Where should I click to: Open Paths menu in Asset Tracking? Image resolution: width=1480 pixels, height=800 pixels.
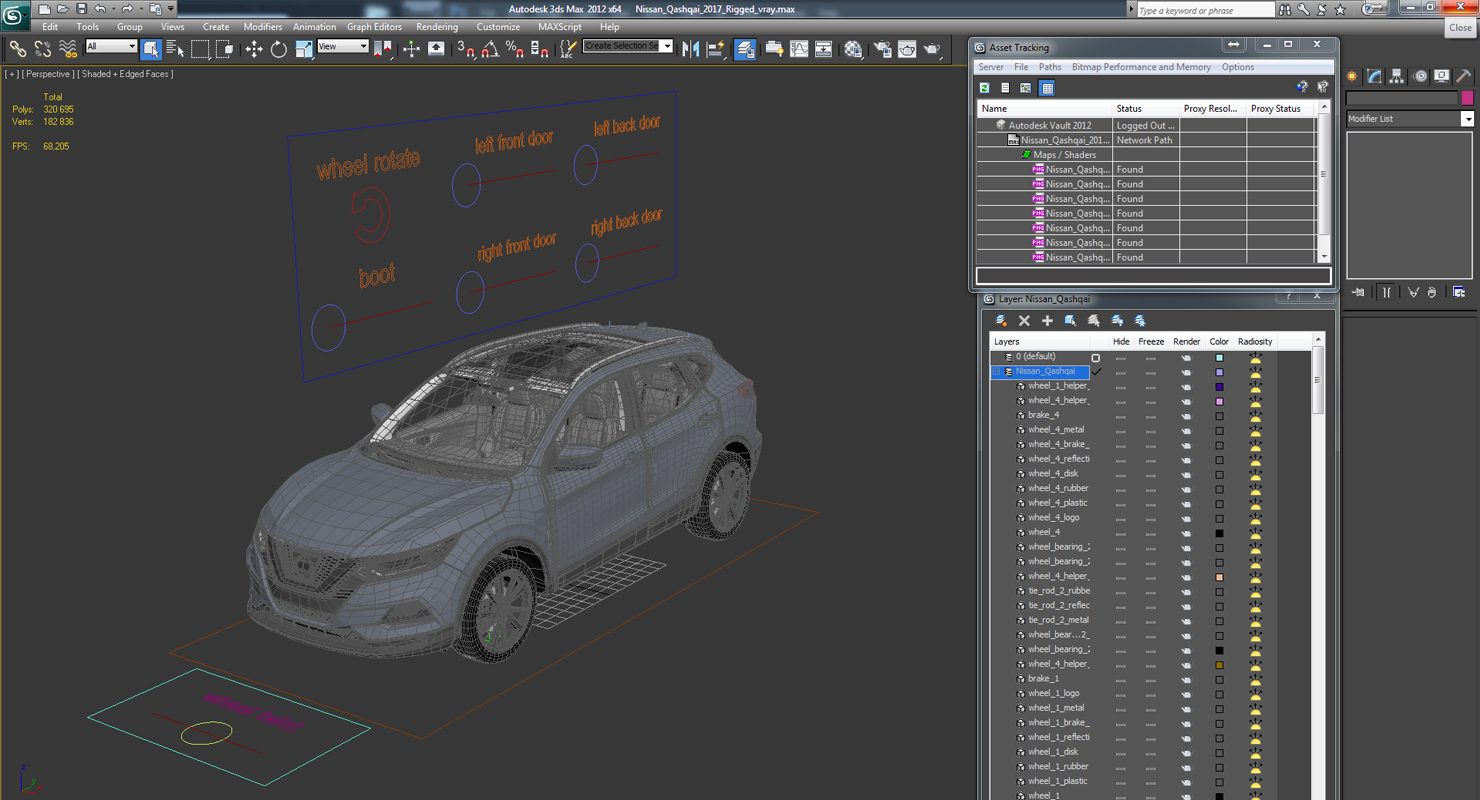[x=1050, y=67]
